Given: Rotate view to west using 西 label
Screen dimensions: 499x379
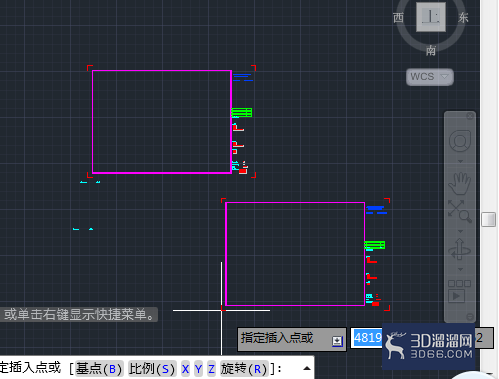Looking at the screenshot, I should 398,18.
